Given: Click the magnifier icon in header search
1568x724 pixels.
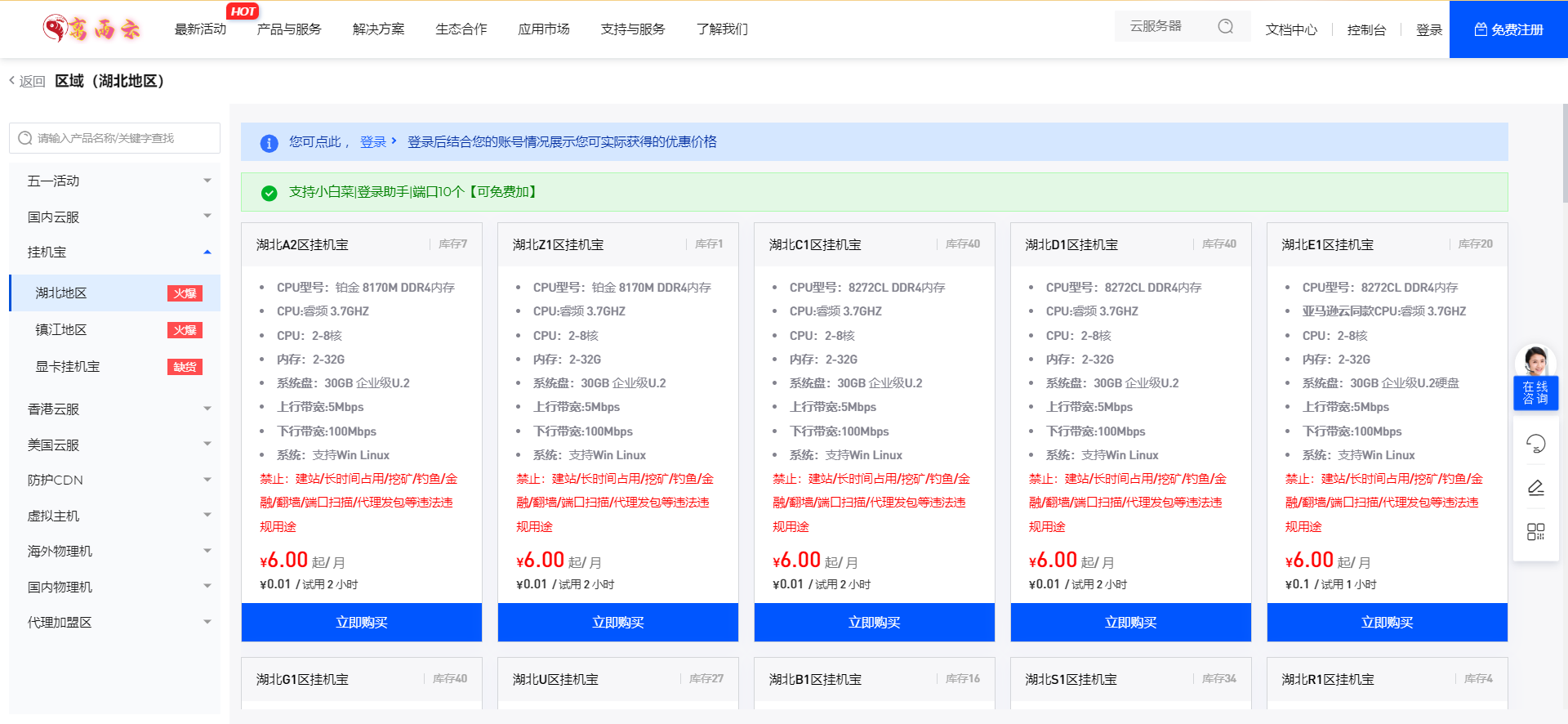Looking at the screenshot, I should (1225, 27).
